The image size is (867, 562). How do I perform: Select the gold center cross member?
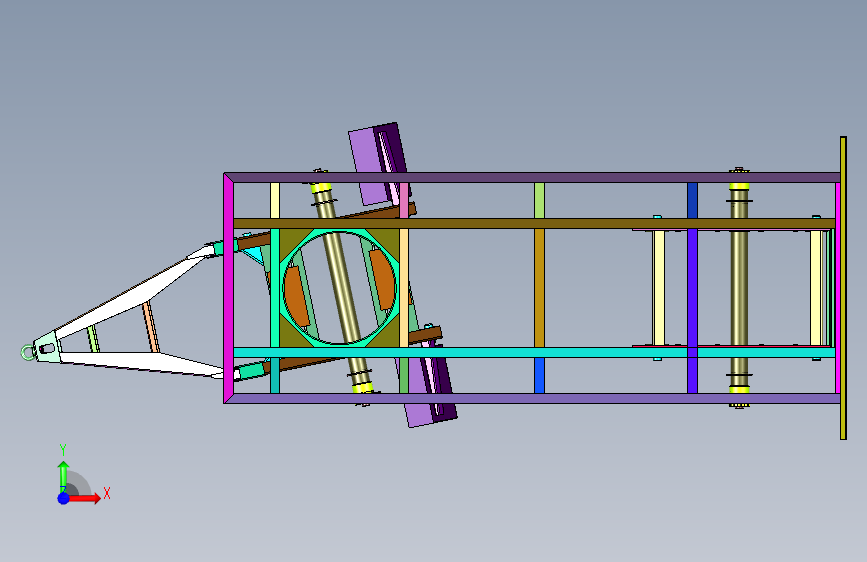(540, 288)
